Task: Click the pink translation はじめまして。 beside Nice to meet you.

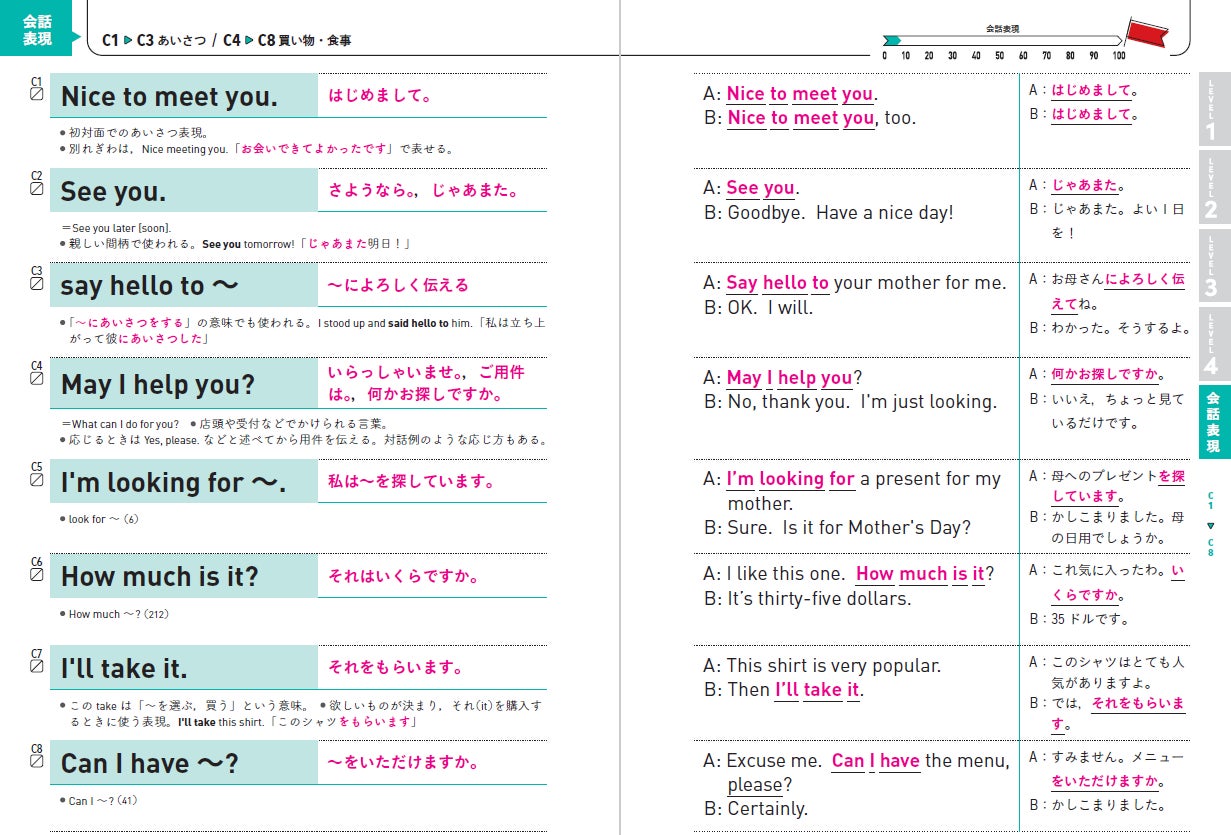Action: pyautogui.click(x=380, y=96)
